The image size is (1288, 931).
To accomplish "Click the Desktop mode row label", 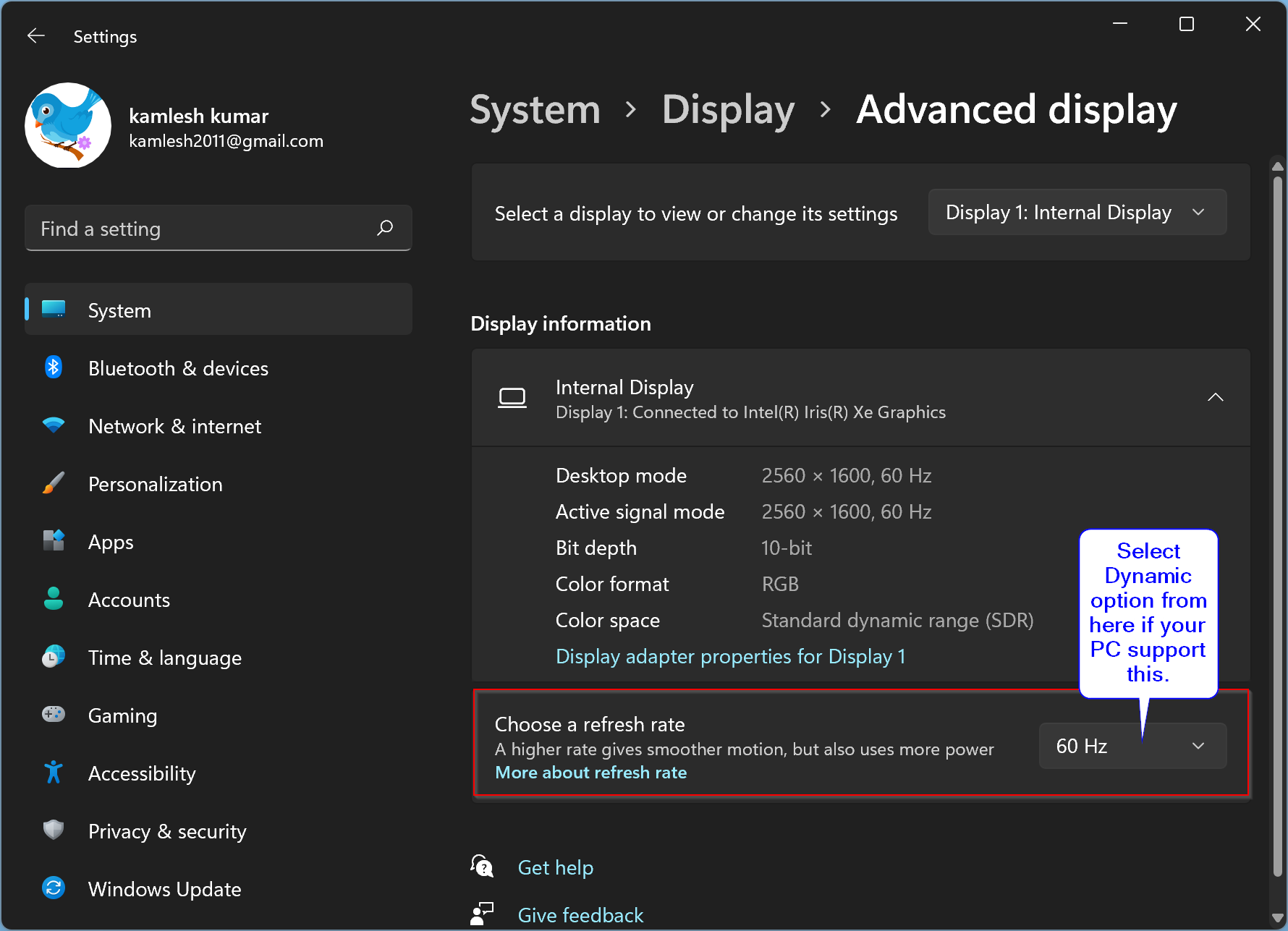I will [x=622, y=475].
